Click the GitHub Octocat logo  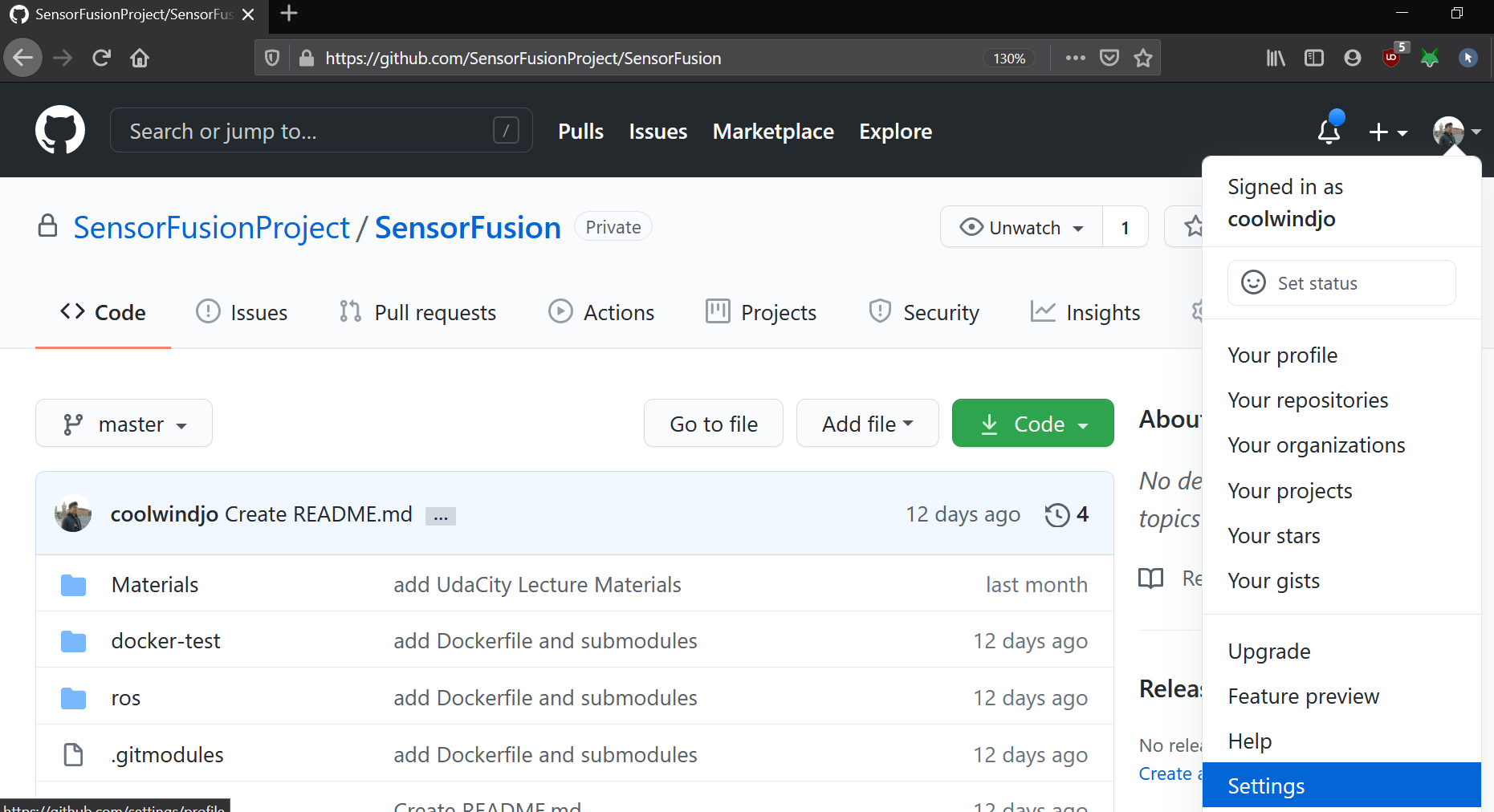[60, 130]
